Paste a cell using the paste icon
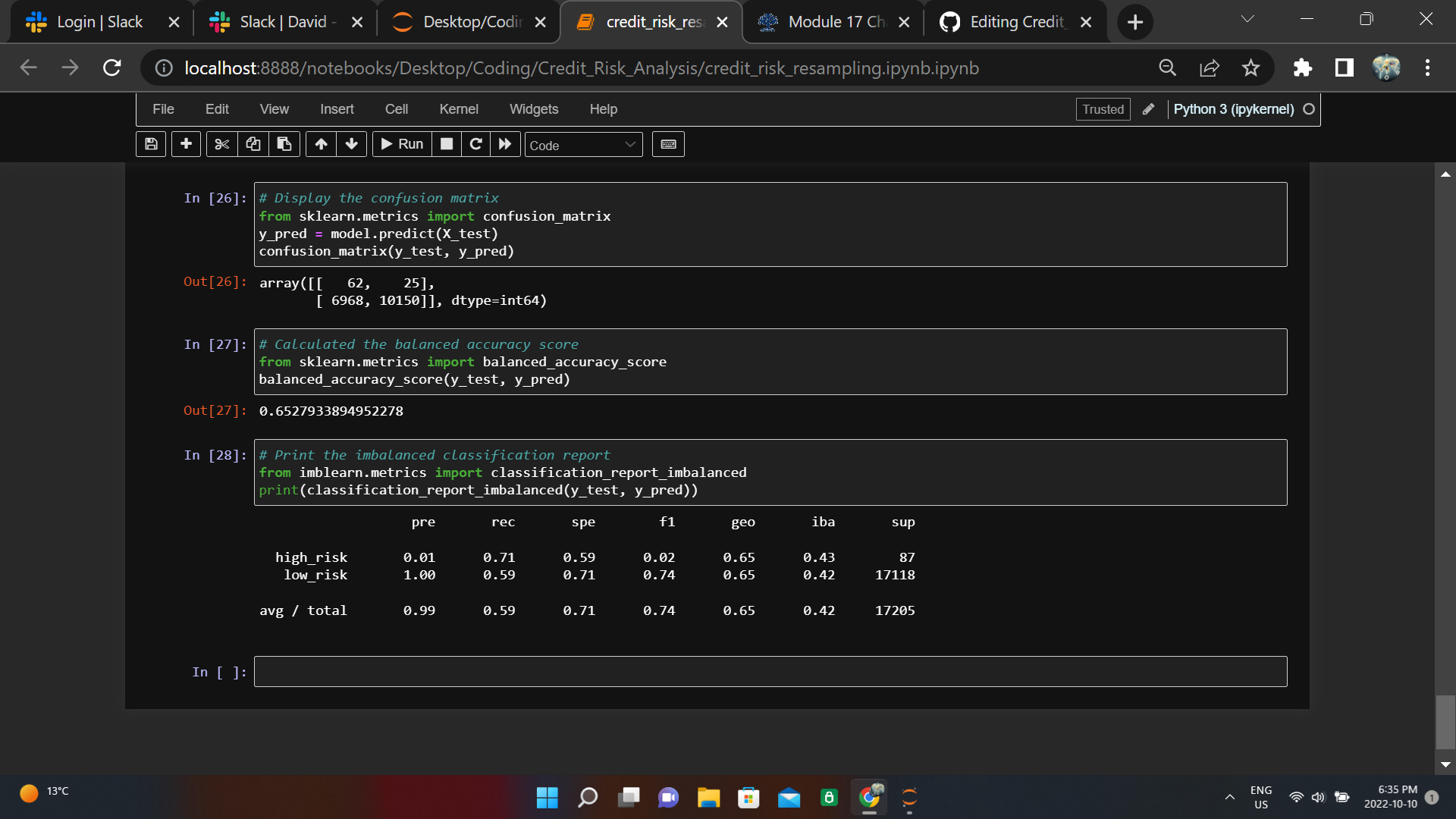Image resolution: width=1456 pixels, height=819 pixels. click(x=284, y=144)
